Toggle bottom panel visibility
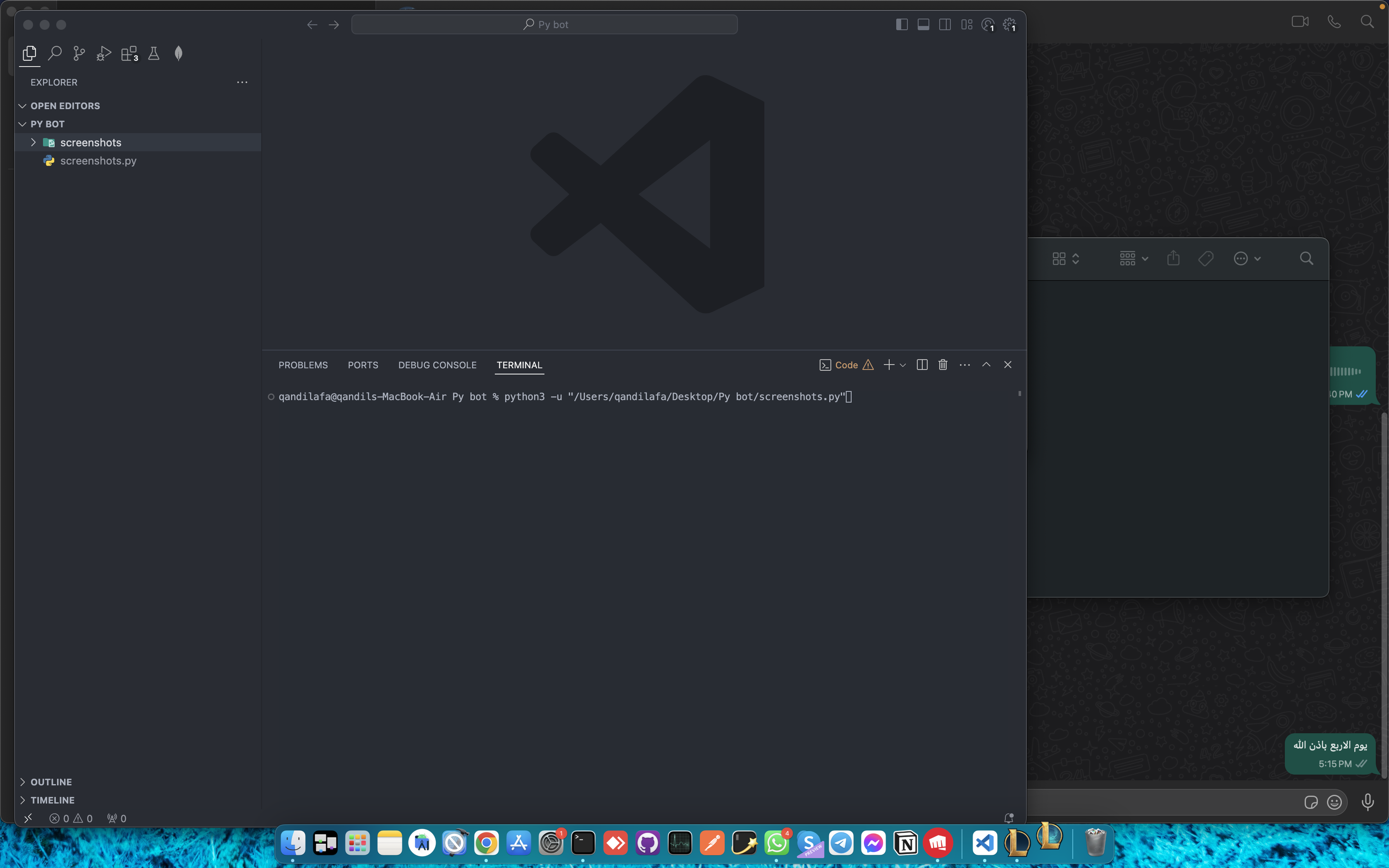This screenshot has width=1389, height=868. [923, 25]
